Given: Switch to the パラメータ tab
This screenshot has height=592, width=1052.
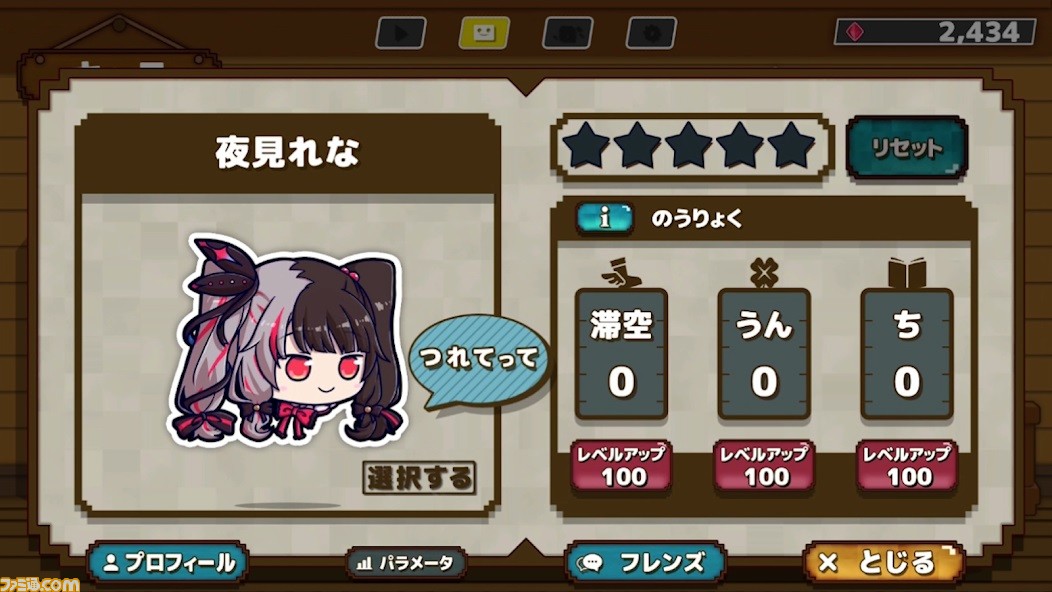Looking at the screenshot, I should tap(406, 562).
